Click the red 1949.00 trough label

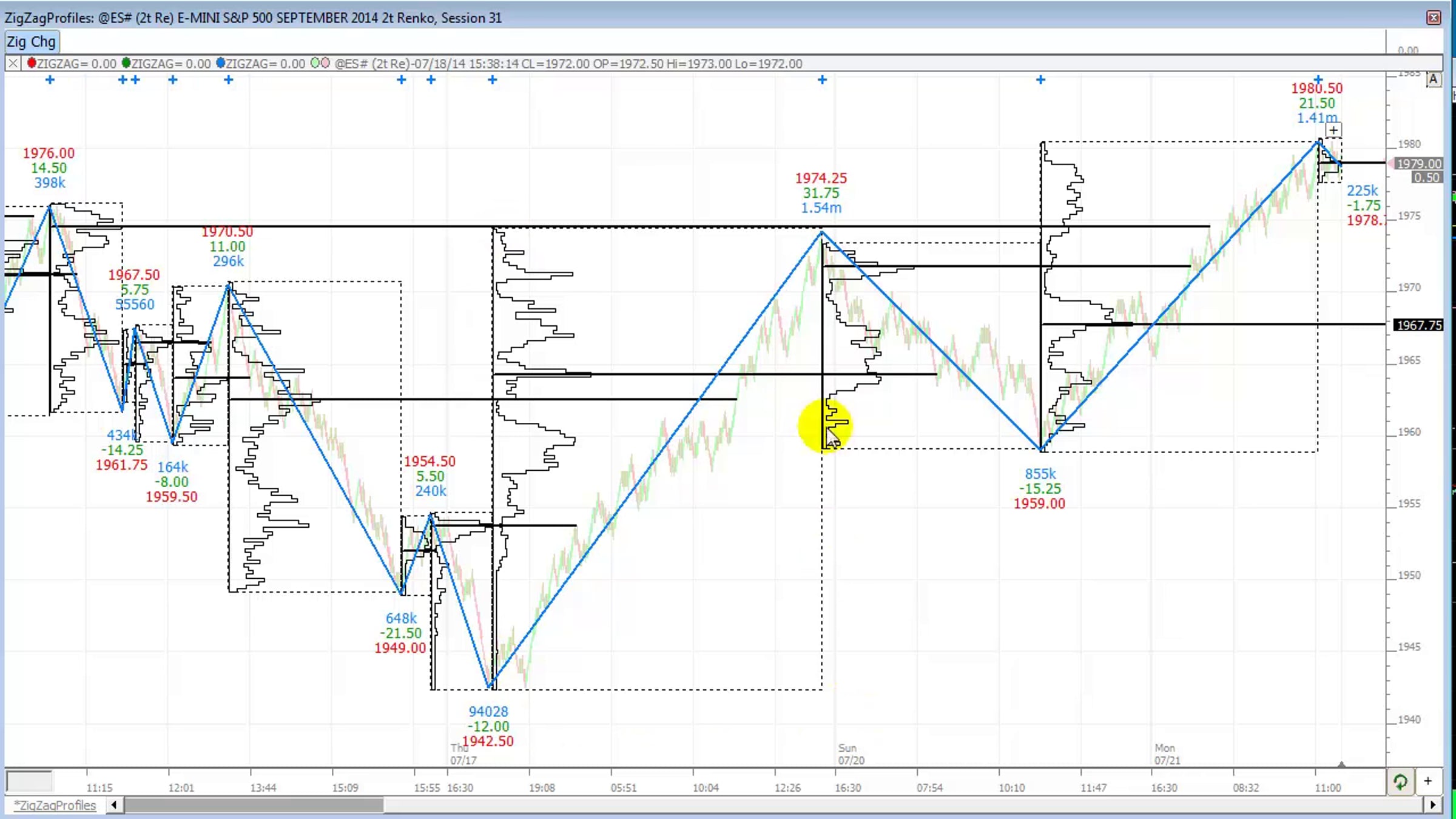click(400, 649)
